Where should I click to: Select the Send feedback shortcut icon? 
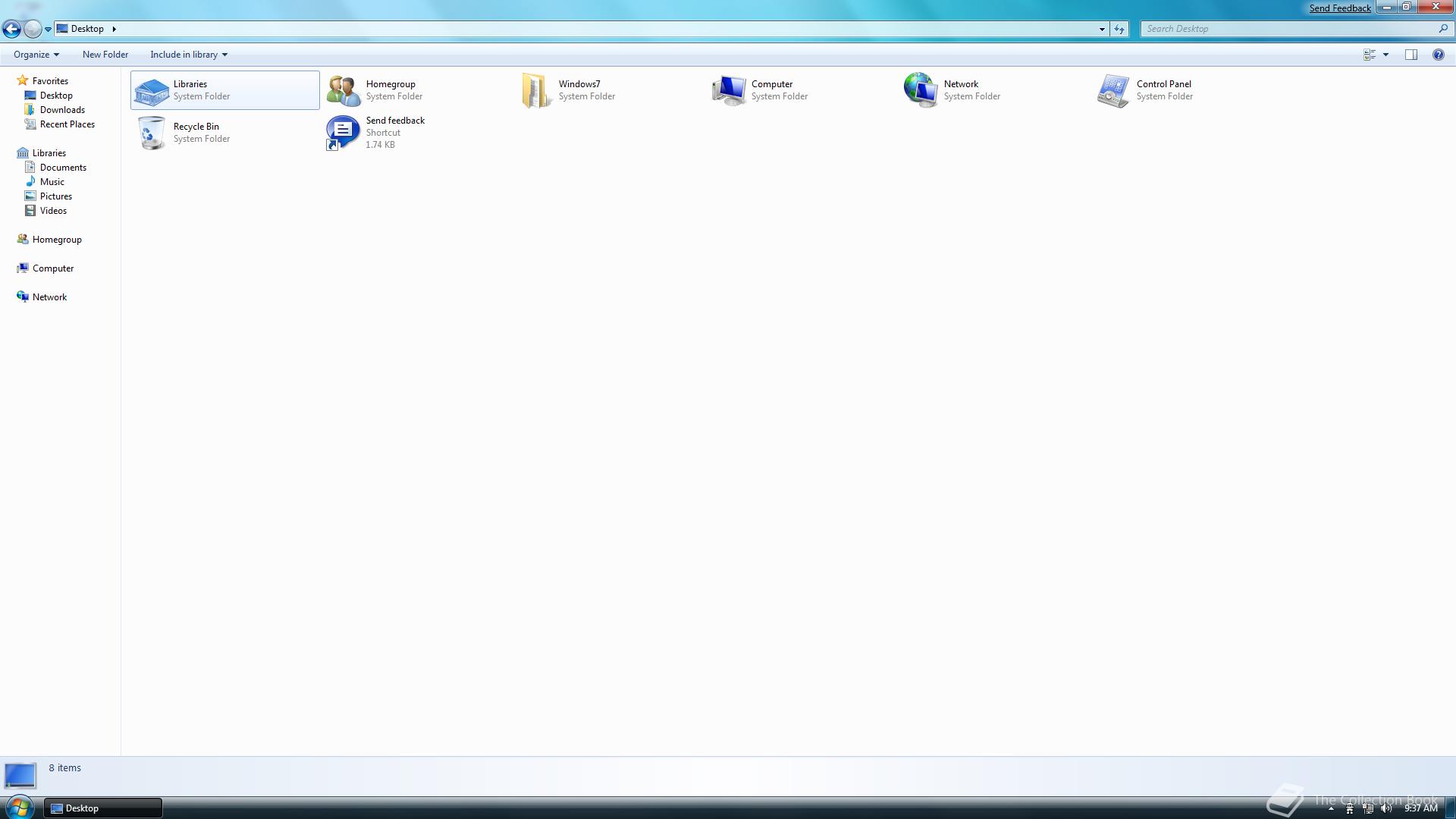[x=343, y=133]
